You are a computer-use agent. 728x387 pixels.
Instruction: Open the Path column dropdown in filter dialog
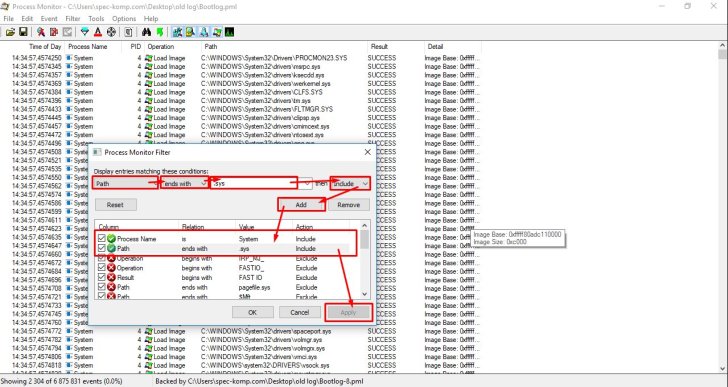coord(125,183)
